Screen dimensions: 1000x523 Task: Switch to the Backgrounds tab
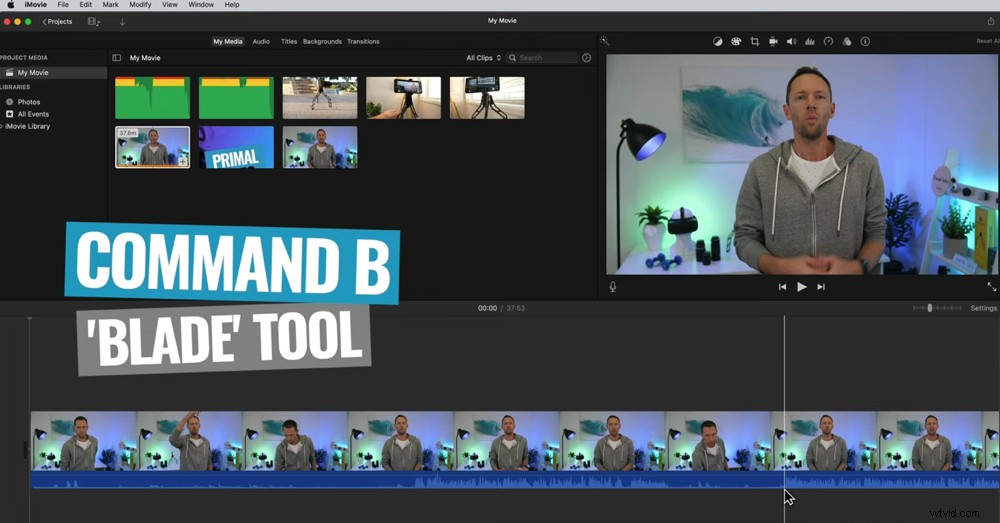[x=322, y=41]
